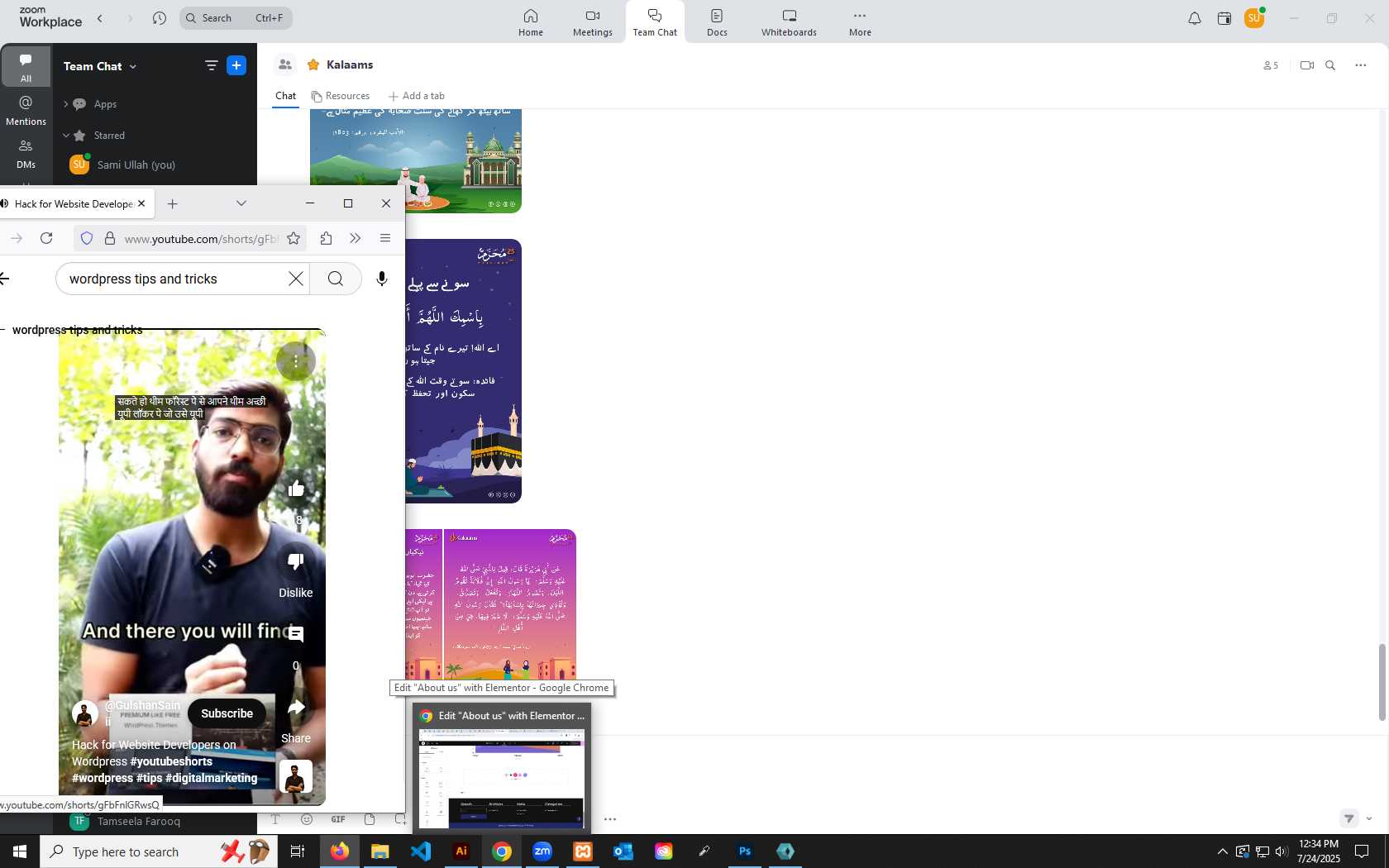Bookmark page with Firefox star
The image size is (1389, 868).
click(294, 238)
